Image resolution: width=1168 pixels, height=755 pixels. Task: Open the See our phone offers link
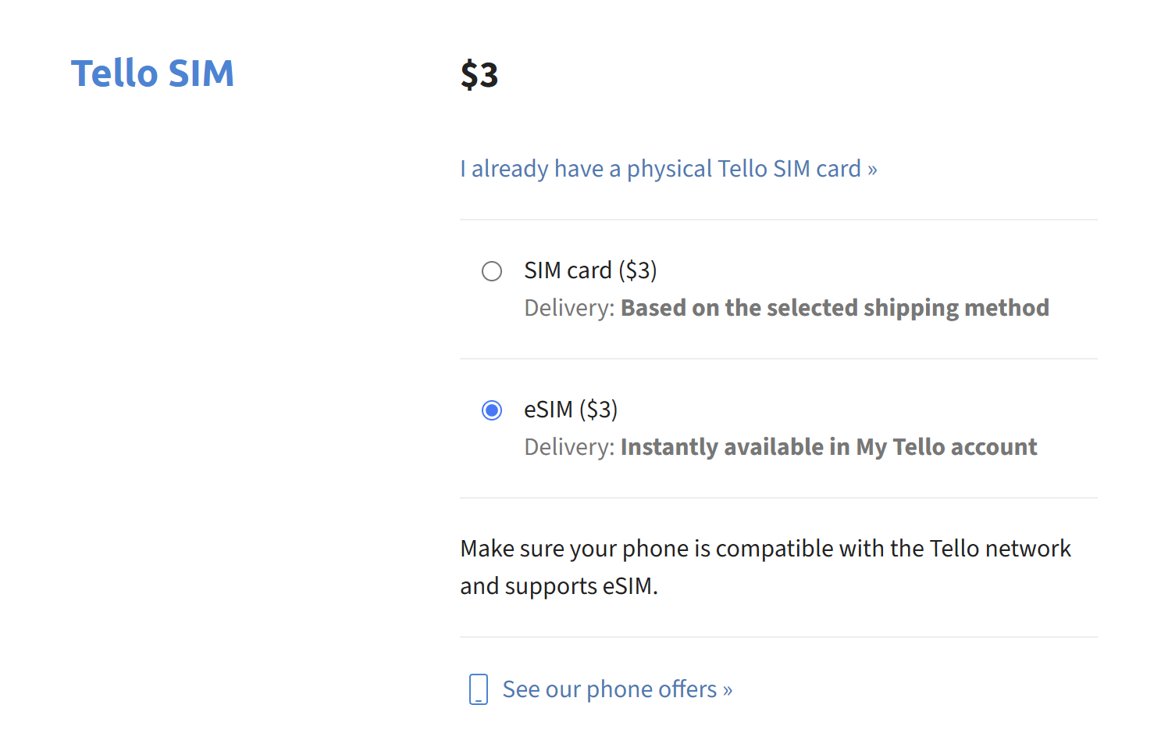click(x=617, y=689)
